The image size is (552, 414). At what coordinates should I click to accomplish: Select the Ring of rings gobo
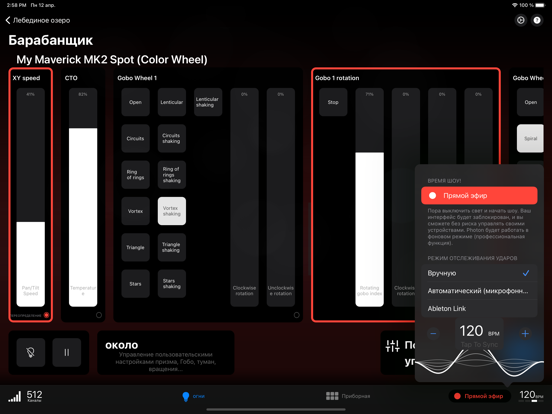coord(136,175)
